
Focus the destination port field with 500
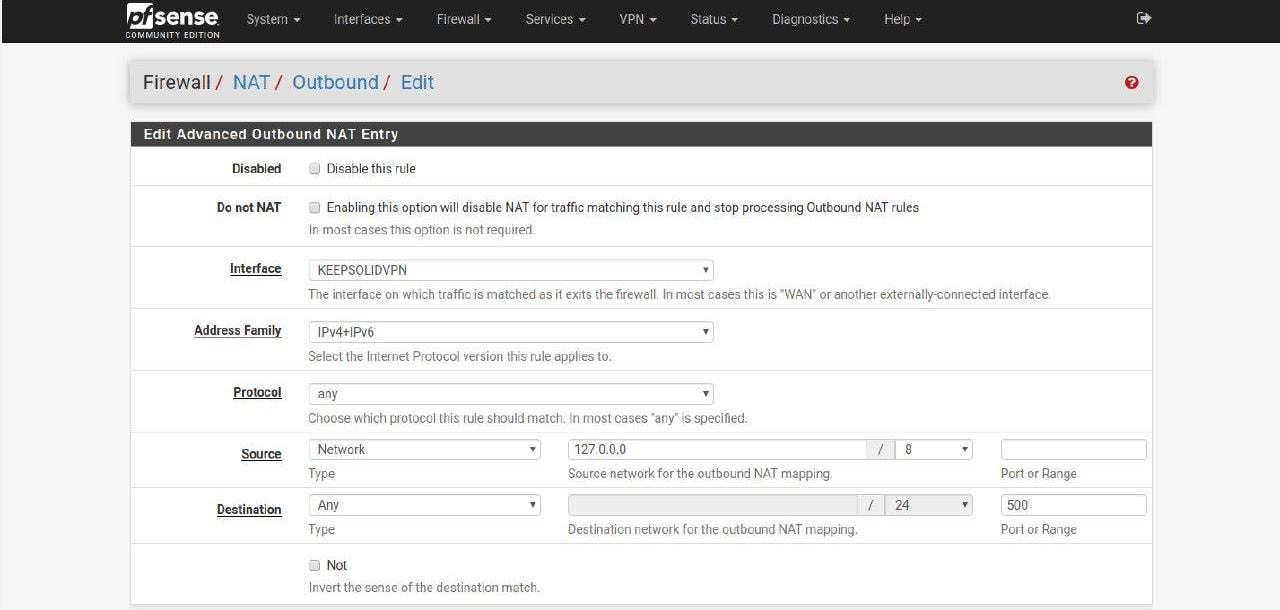tap(1073, 506)
